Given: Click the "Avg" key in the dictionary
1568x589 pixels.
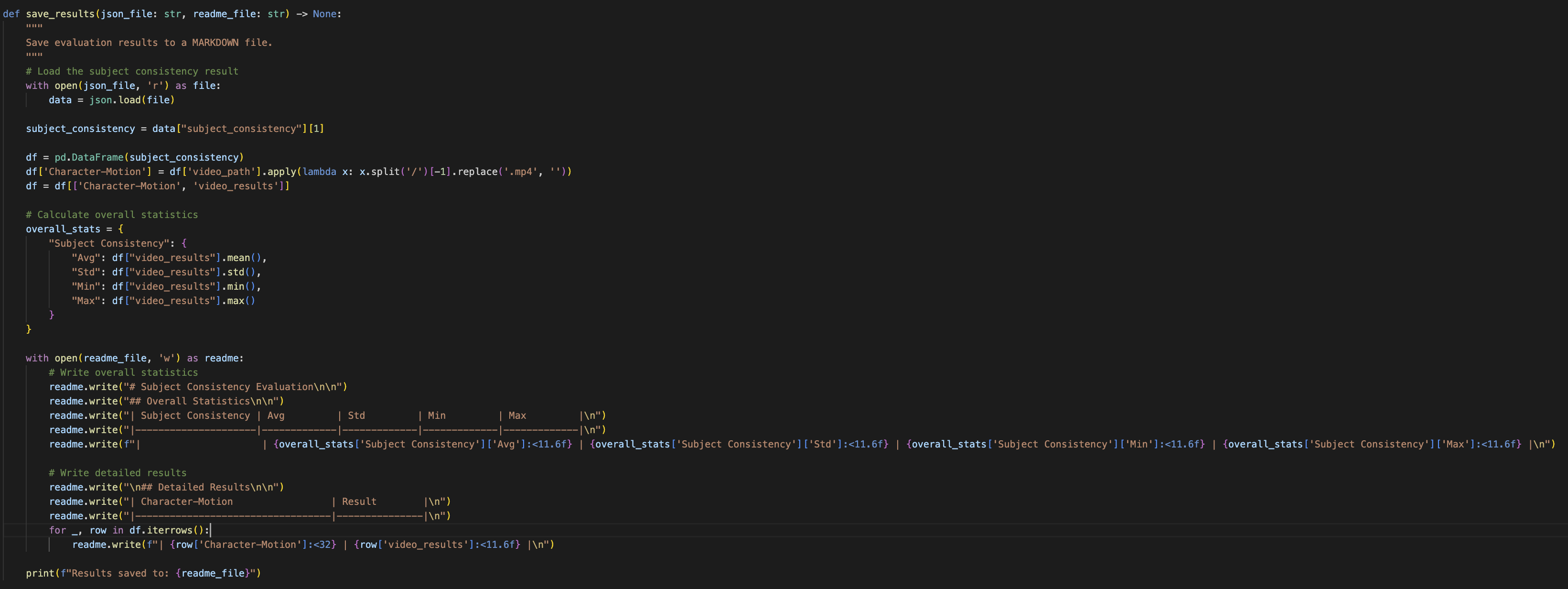Looking at the screenshot, I should (86, 258).
